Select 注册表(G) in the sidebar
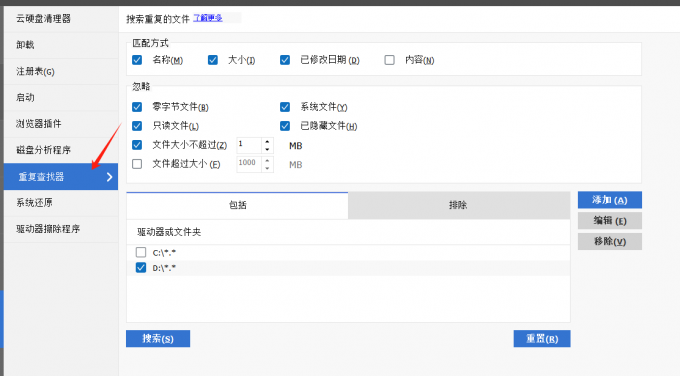Screen dimensions: 680x376 point(61,72)
